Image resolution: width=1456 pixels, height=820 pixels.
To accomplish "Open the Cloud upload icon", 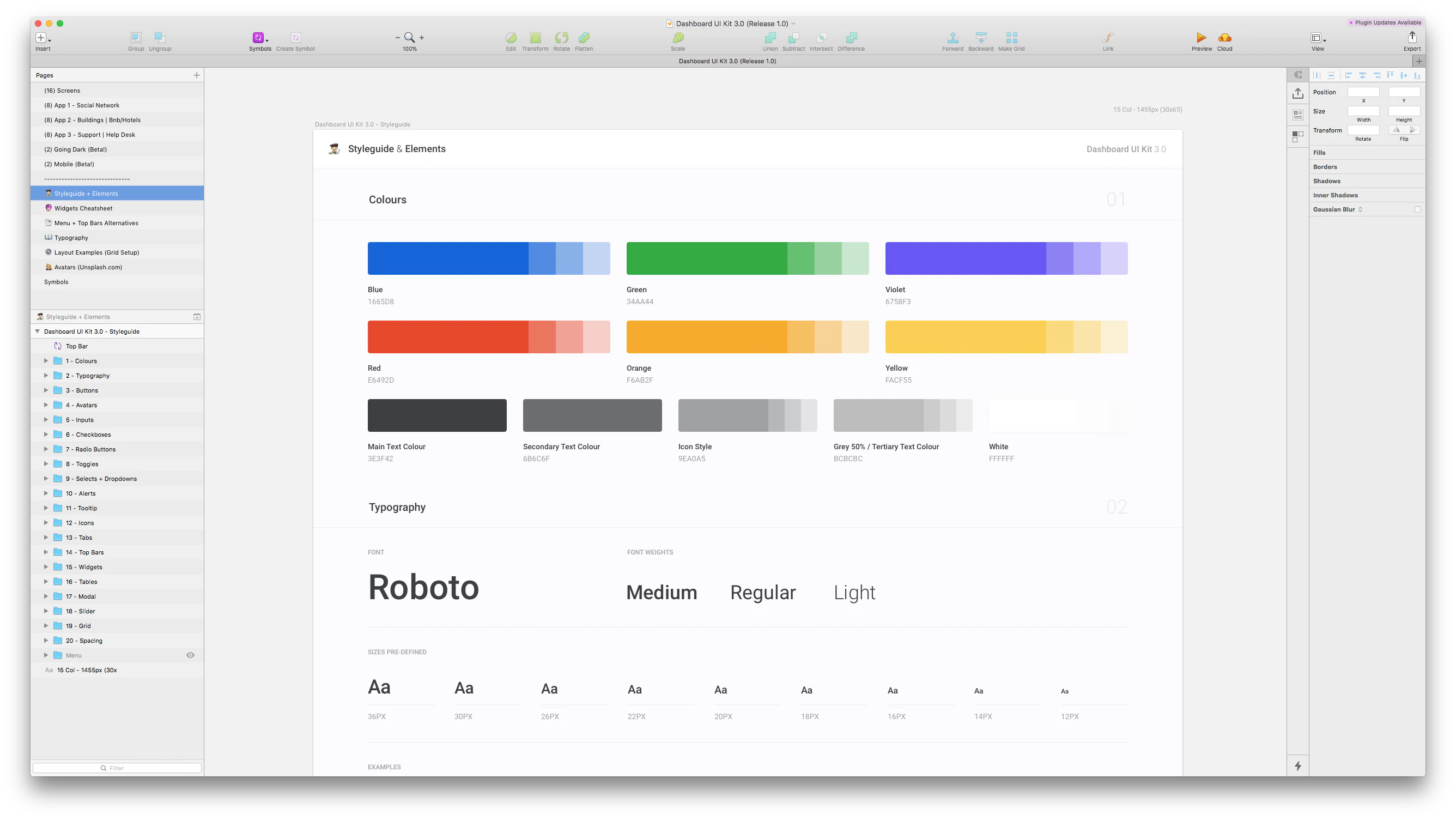I will pyautogui.click(x=1225, y=38).
